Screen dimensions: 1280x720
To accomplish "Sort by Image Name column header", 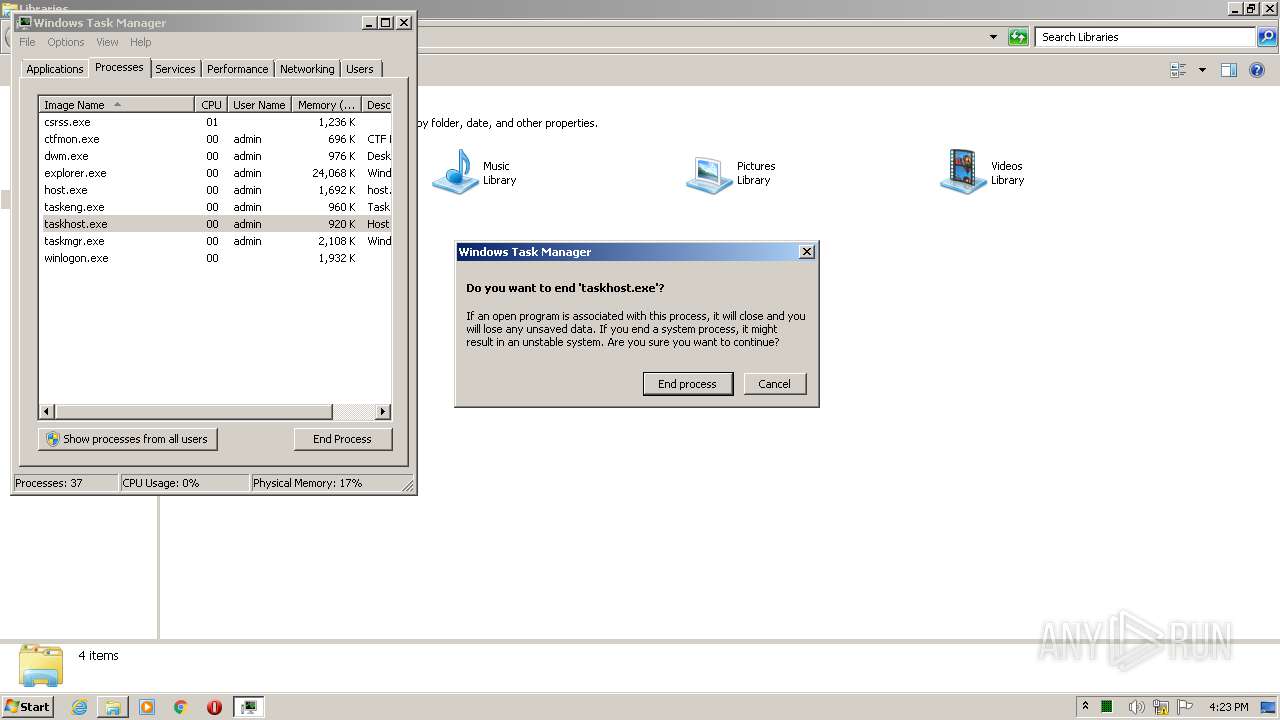I will (116, 105).
